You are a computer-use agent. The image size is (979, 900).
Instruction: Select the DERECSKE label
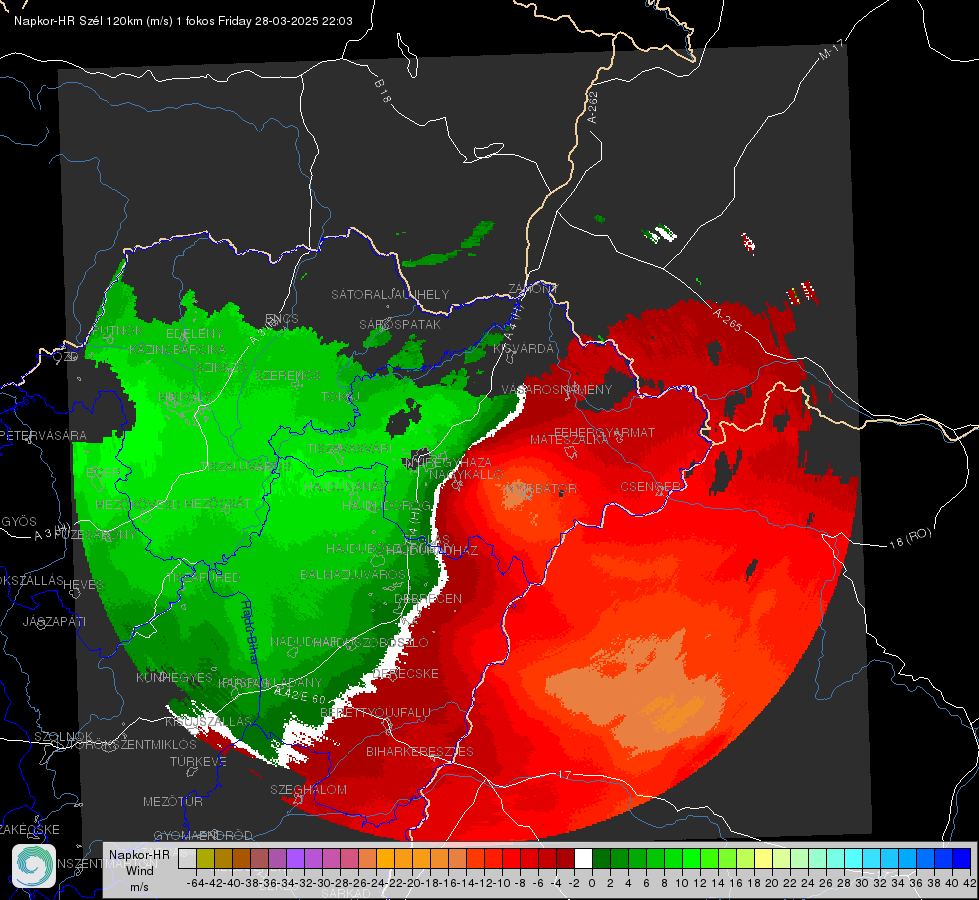[x=405, y=674]
